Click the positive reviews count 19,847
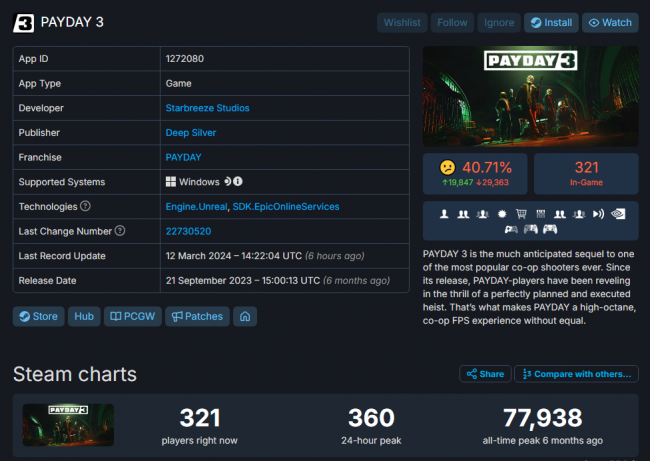The height and width of the screenshot is (461, 650). coord(458,182)
